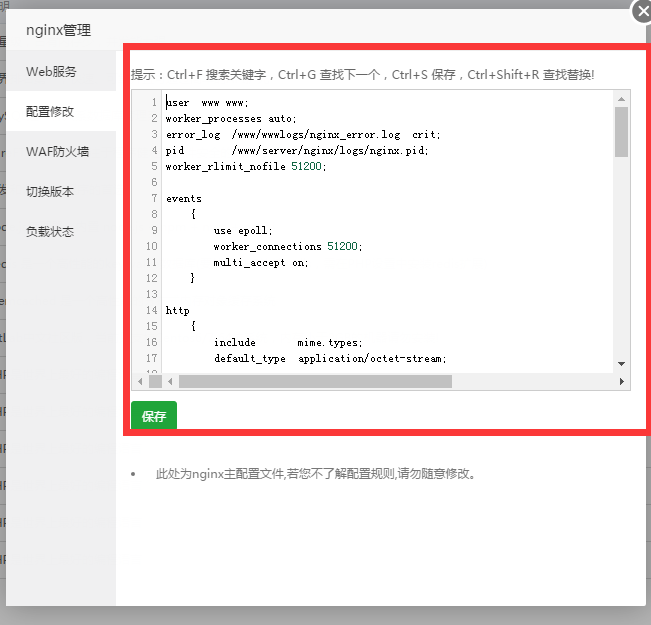Click the pid path line
The height and width of the screenshot is (625, 651).
pos(297,150)
